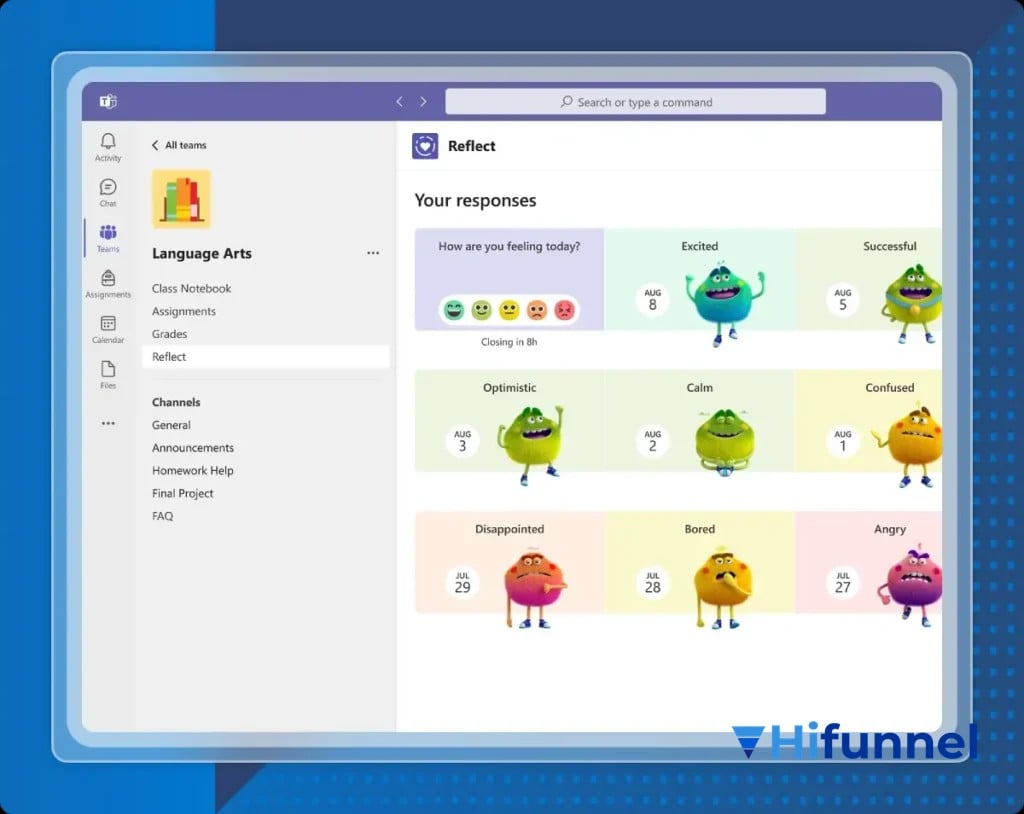Open Class Notebook tab
This screenshot has height=814, width=1024.
(191, 288)
